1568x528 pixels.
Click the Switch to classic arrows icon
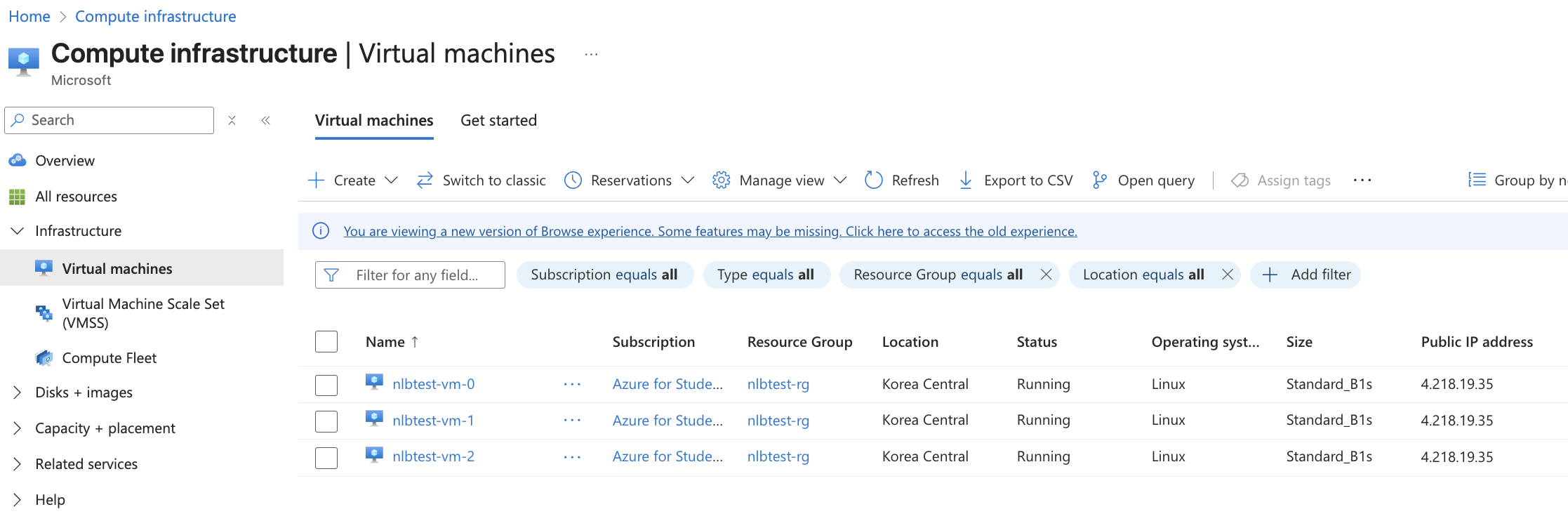coord(425,180)
